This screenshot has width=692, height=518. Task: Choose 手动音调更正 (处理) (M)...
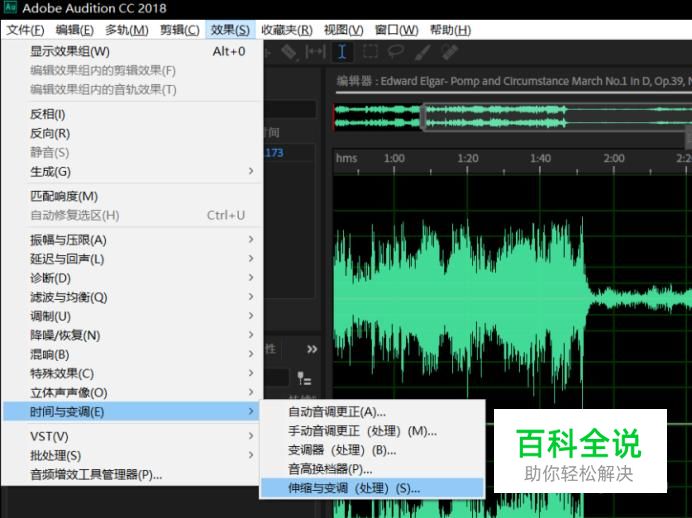tap(373, 431)
